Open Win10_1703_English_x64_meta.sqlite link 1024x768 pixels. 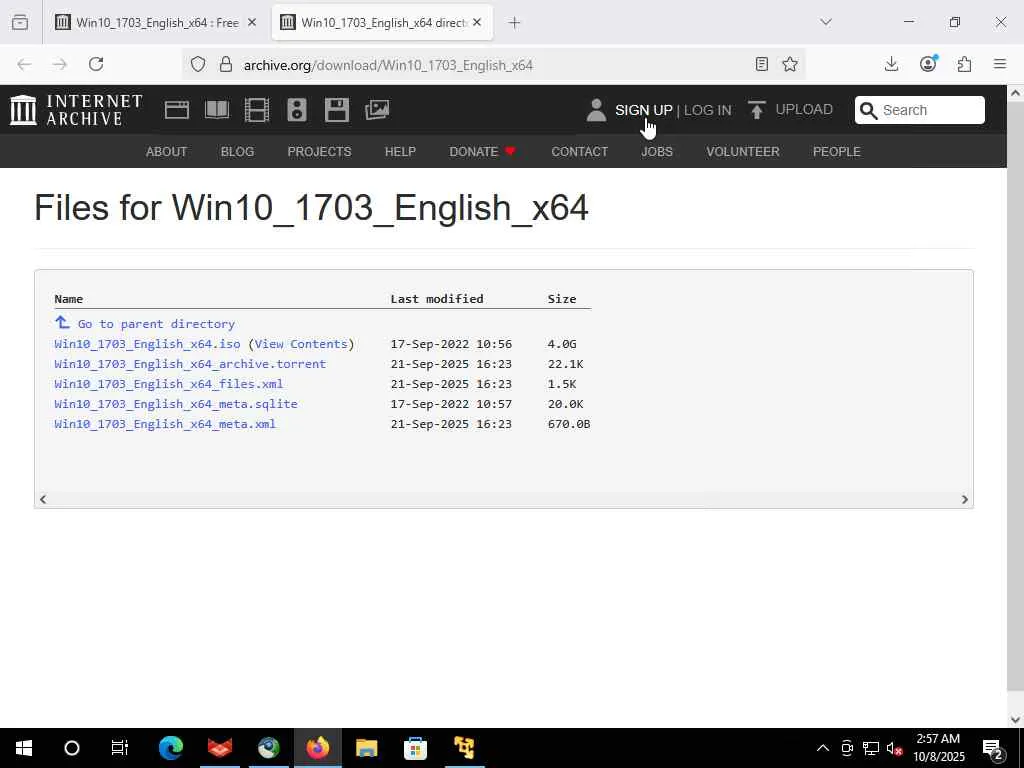pos(176,404)
